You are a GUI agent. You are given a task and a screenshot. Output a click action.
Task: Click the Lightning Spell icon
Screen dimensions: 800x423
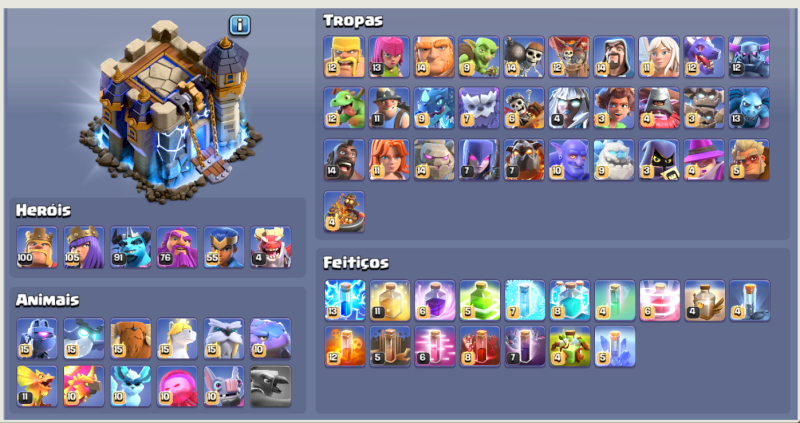pos(345,300)
